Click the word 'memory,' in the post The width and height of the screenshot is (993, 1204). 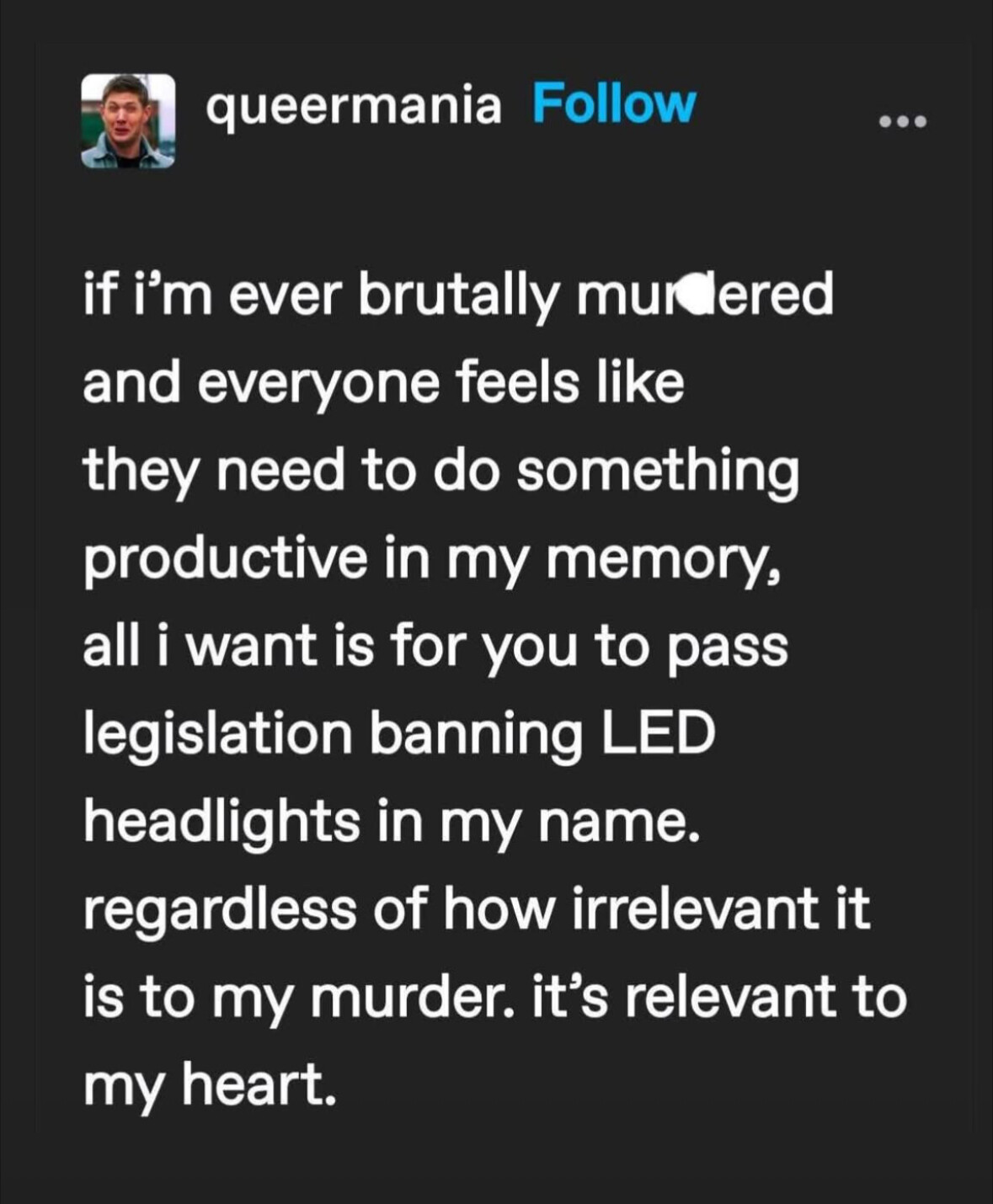664,562
